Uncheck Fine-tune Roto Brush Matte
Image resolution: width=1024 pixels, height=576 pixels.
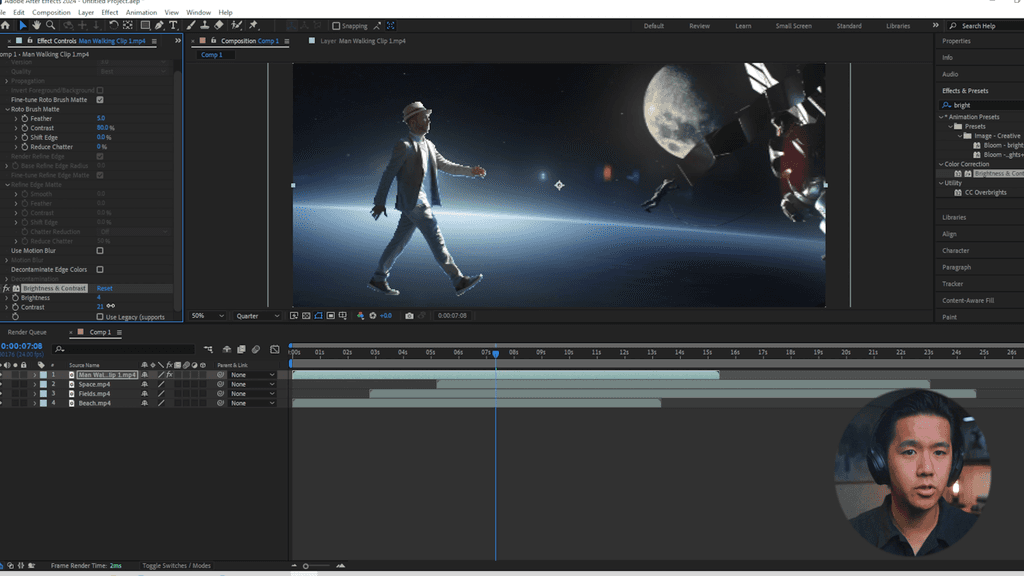[x=100, y=100]
